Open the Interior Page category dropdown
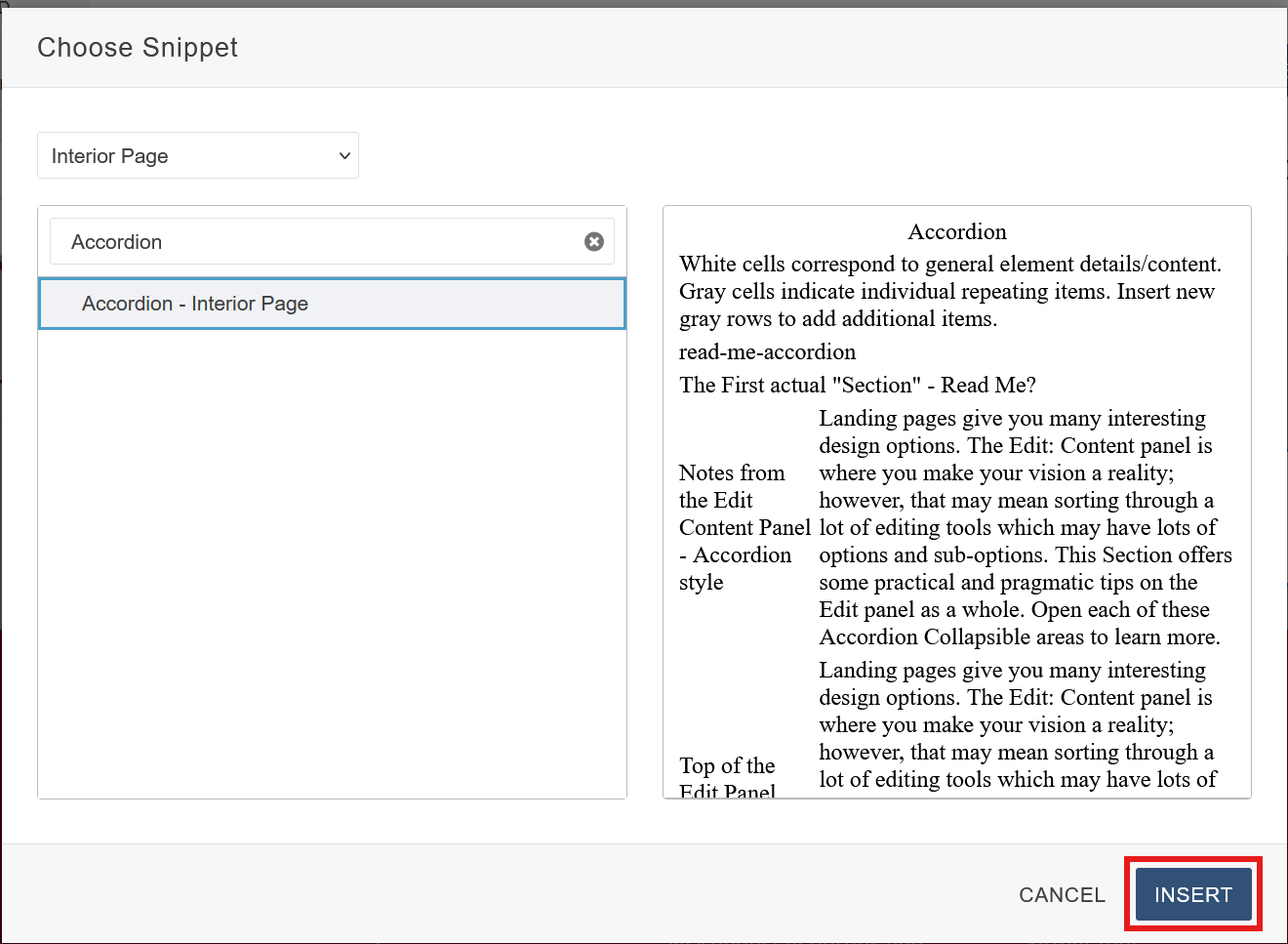 [197, 156]
